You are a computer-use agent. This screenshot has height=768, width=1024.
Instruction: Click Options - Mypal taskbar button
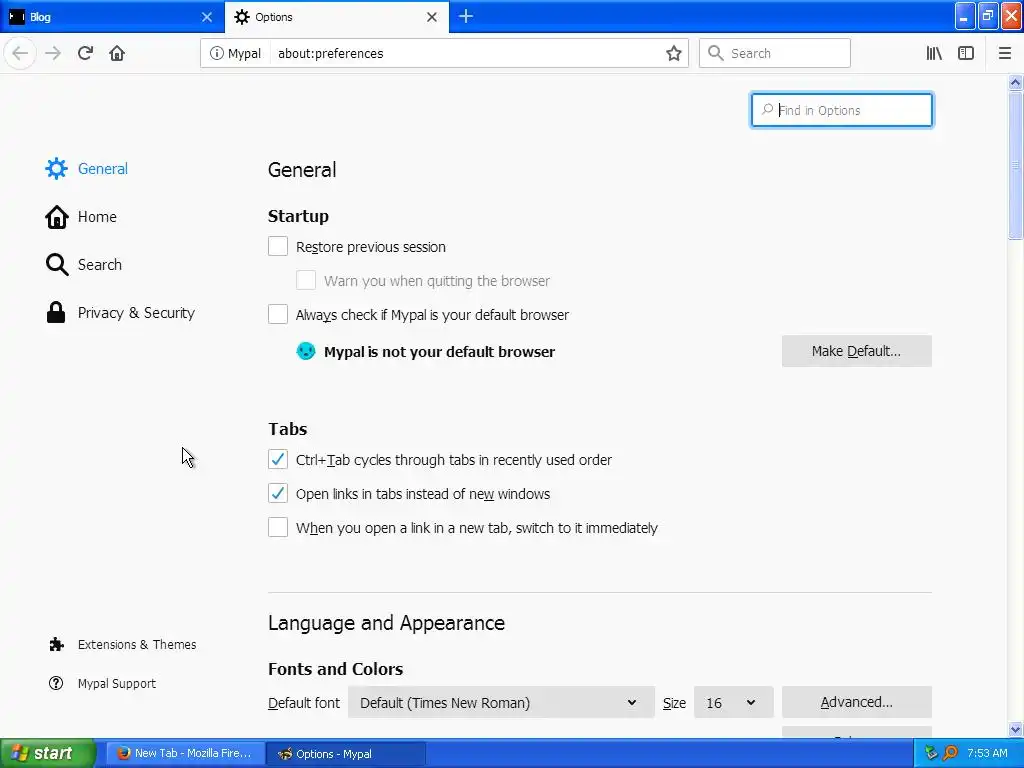[346, 754]
